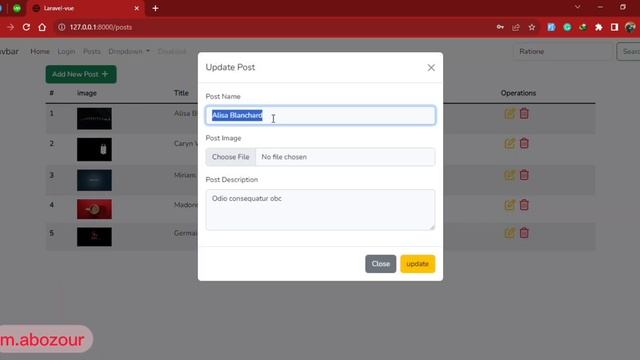640x360 pixels.
Task: Open the row 5 post image thumbnail
Action: click(x=94, y=237)
